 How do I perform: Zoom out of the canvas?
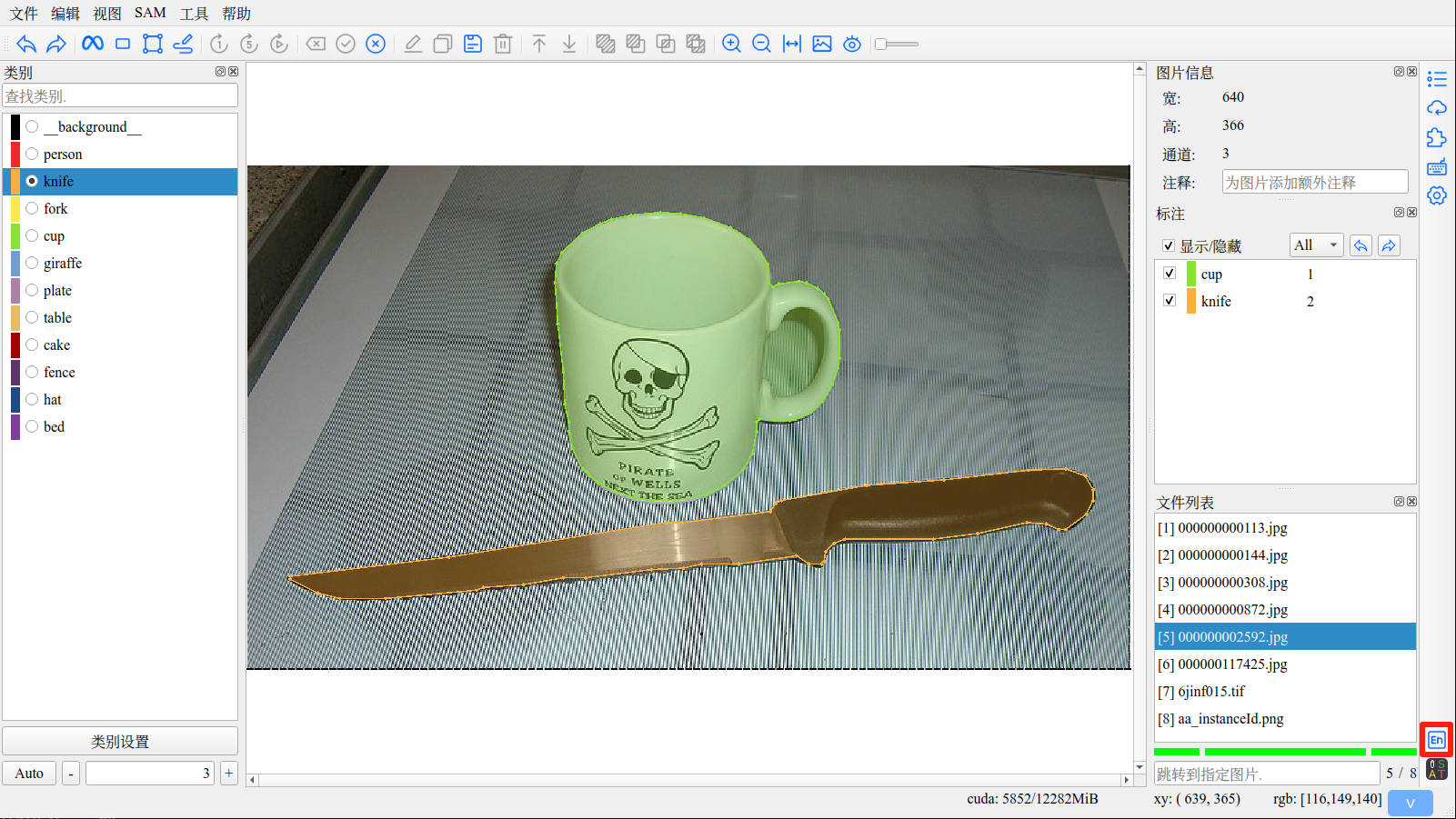(x=762, y=44)
